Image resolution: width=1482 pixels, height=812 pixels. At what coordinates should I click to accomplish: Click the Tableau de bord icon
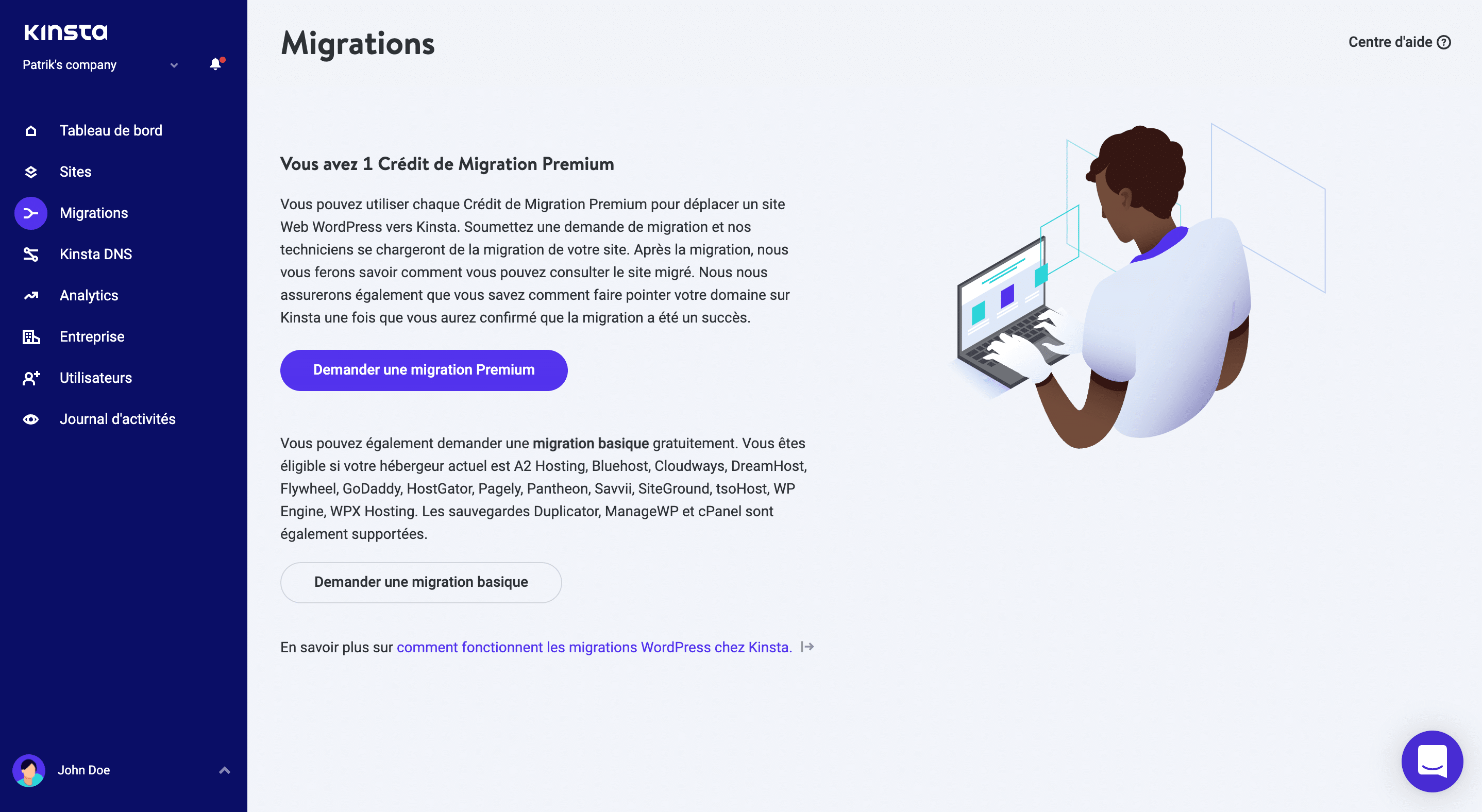click(x=31, y=130)
